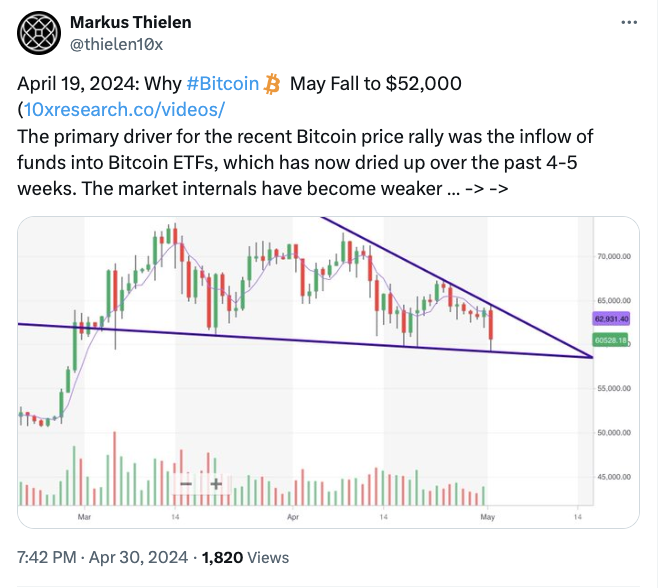Click the Mar label on date axis
This screenshot has height=588, width=659.
point(84,517)
